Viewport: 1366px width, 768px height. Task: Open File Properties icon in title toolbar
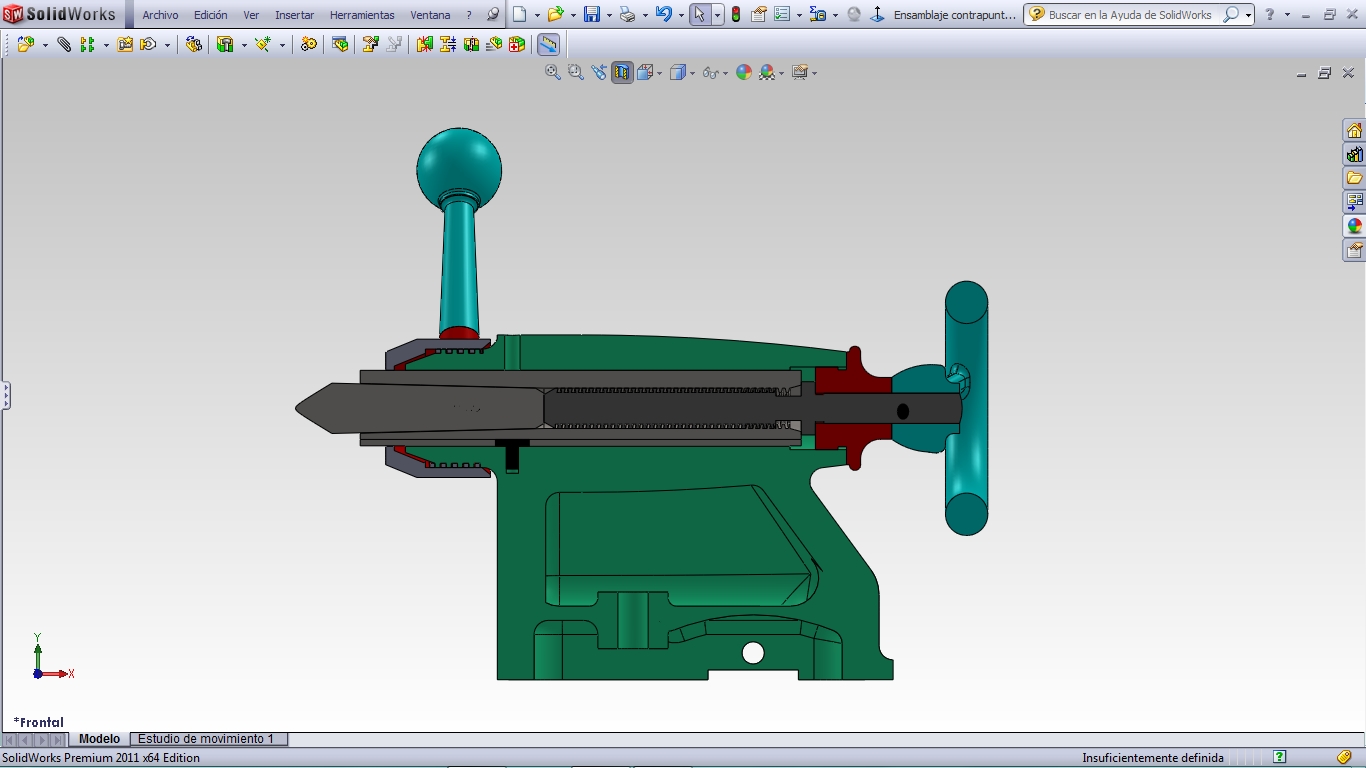point(759,15)
